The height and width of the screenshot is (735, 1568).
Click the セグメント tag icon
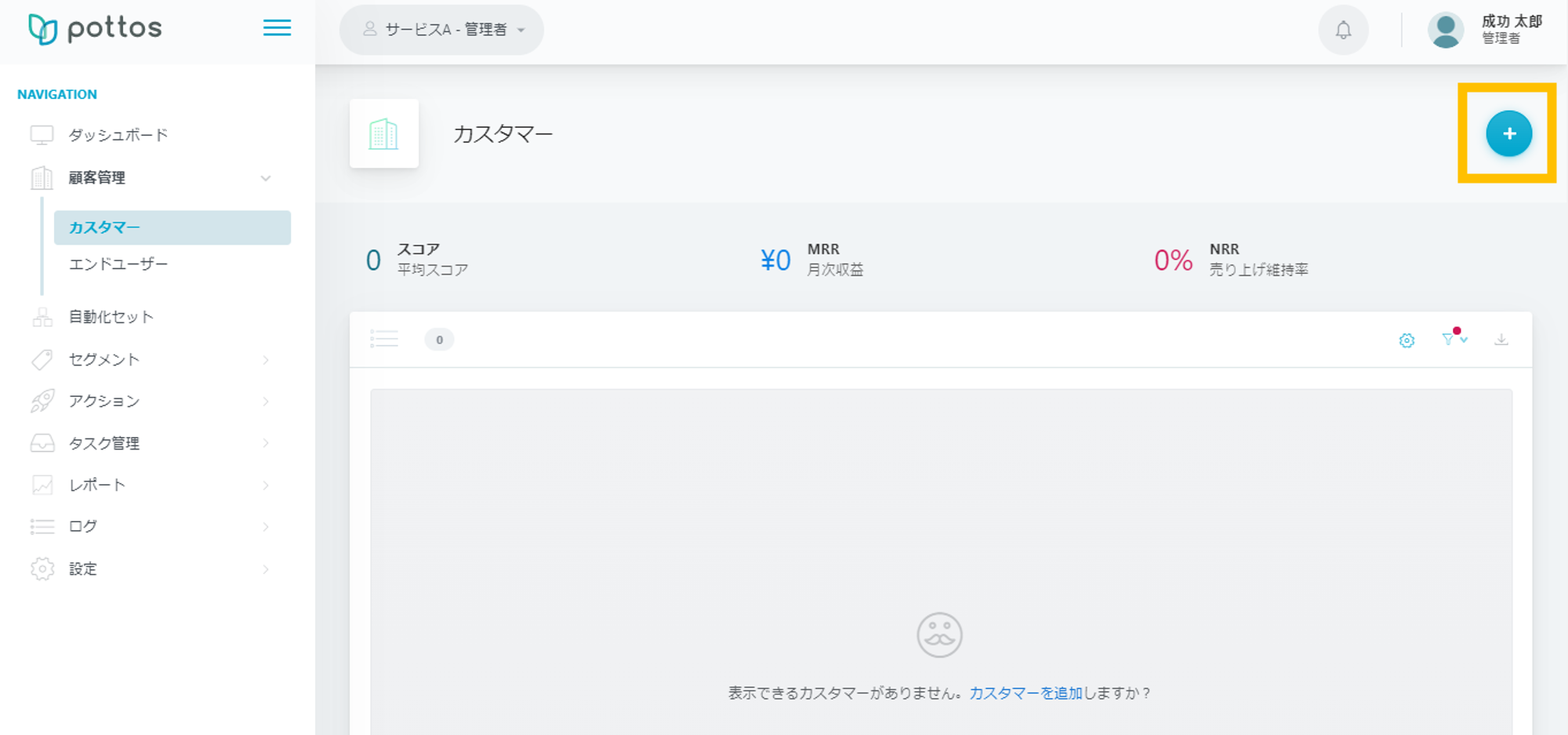pyautogui.click(x=42, y=359)
